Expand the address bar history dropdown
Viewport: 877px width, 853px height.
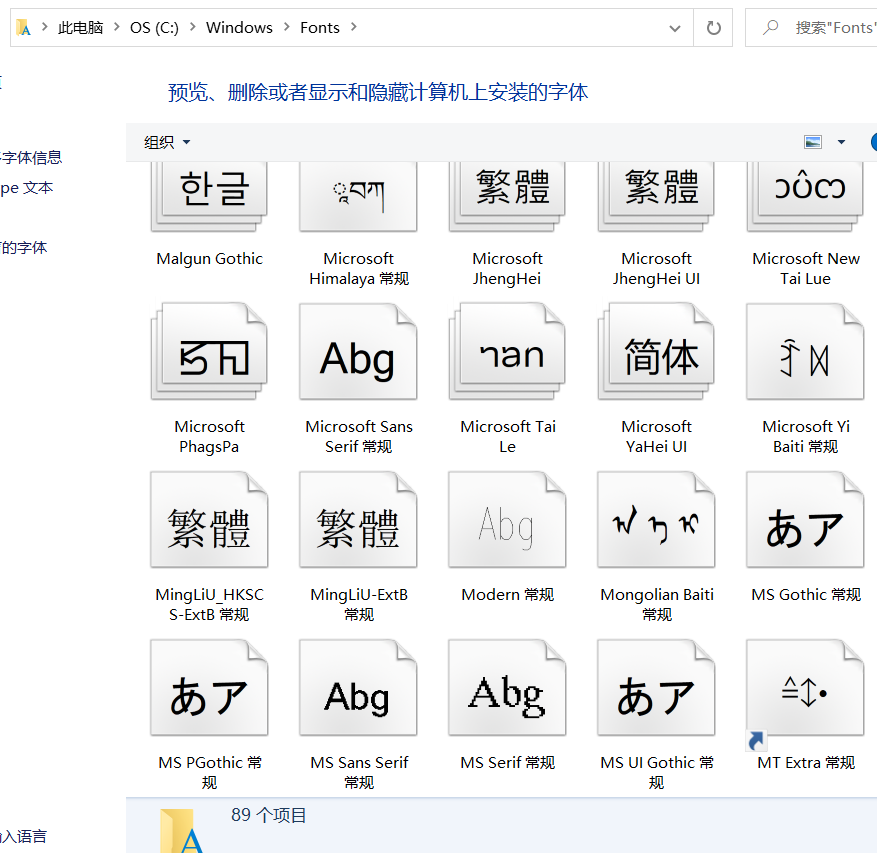tap(674, 27)
